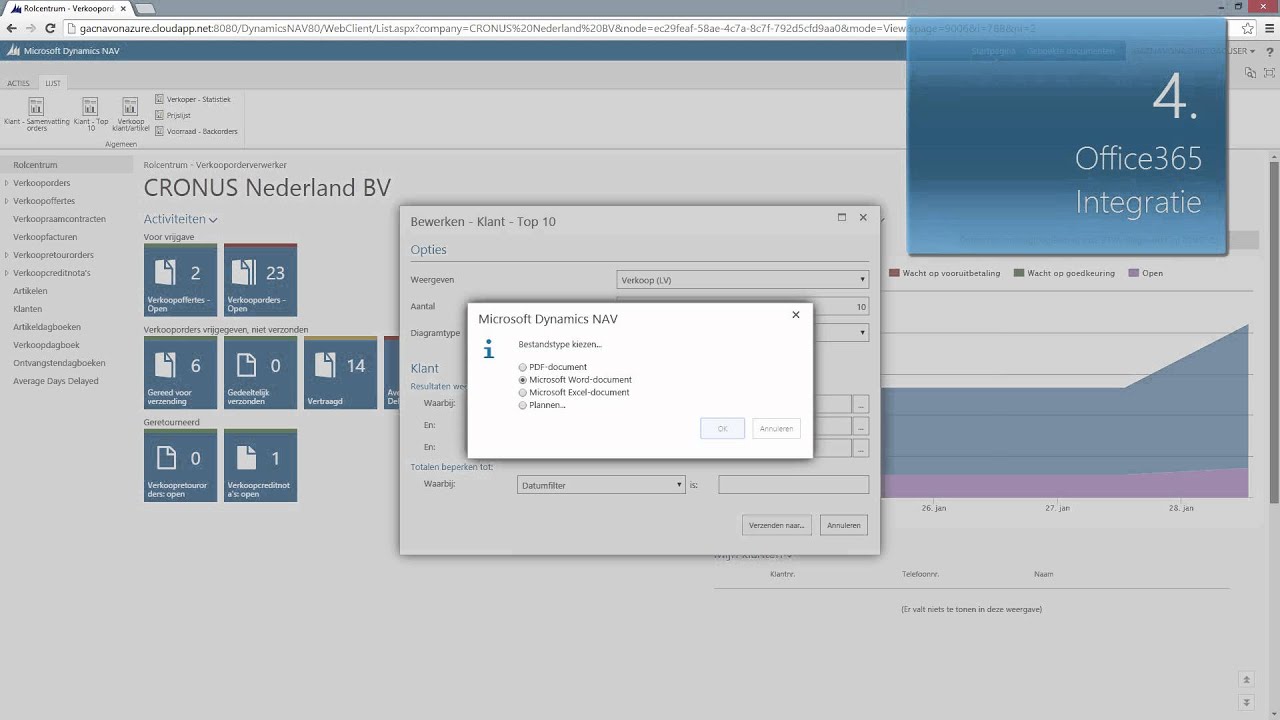
Task: Open Verkoper - Statistiek report
Action: pyautogui.click(x=192, y=99)
